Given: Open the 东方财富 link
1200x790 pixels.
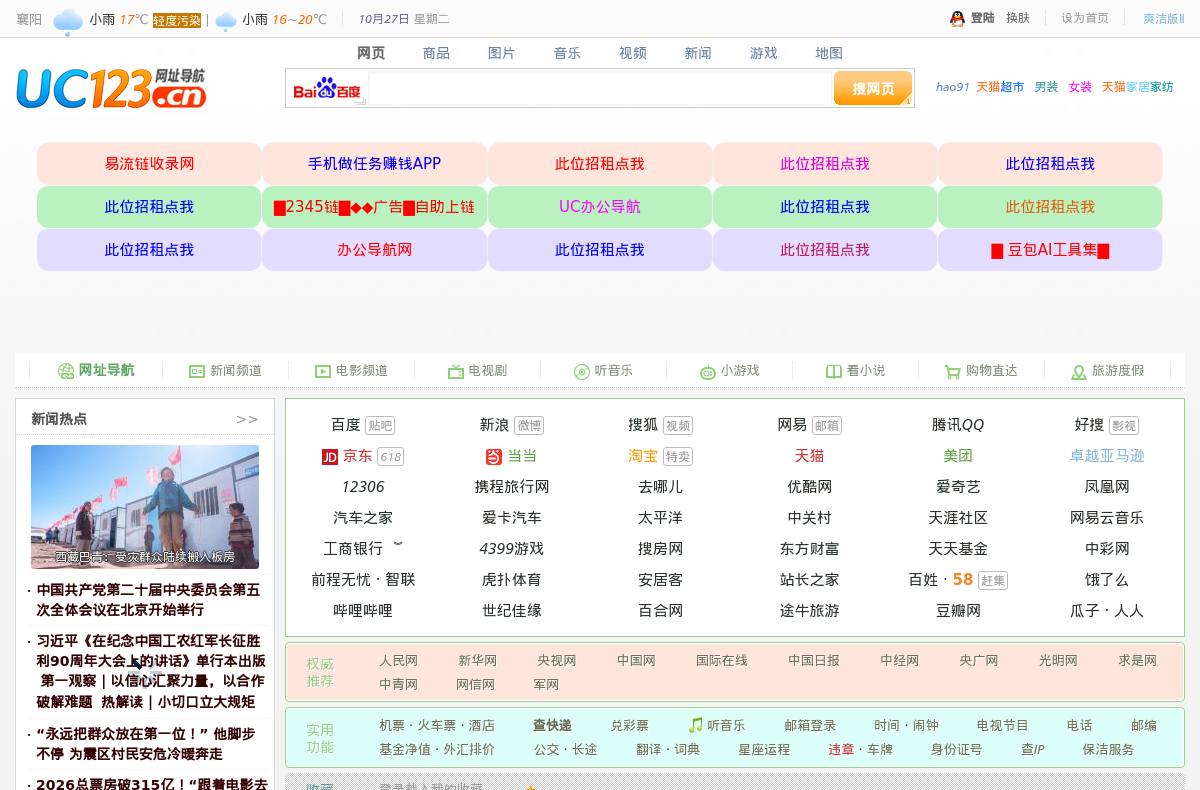Looking at the screenshot, I should click(810, 549).
